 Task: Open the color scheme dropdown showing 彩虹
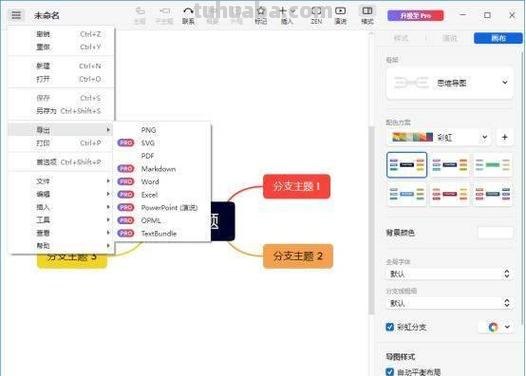coord(439,137)
